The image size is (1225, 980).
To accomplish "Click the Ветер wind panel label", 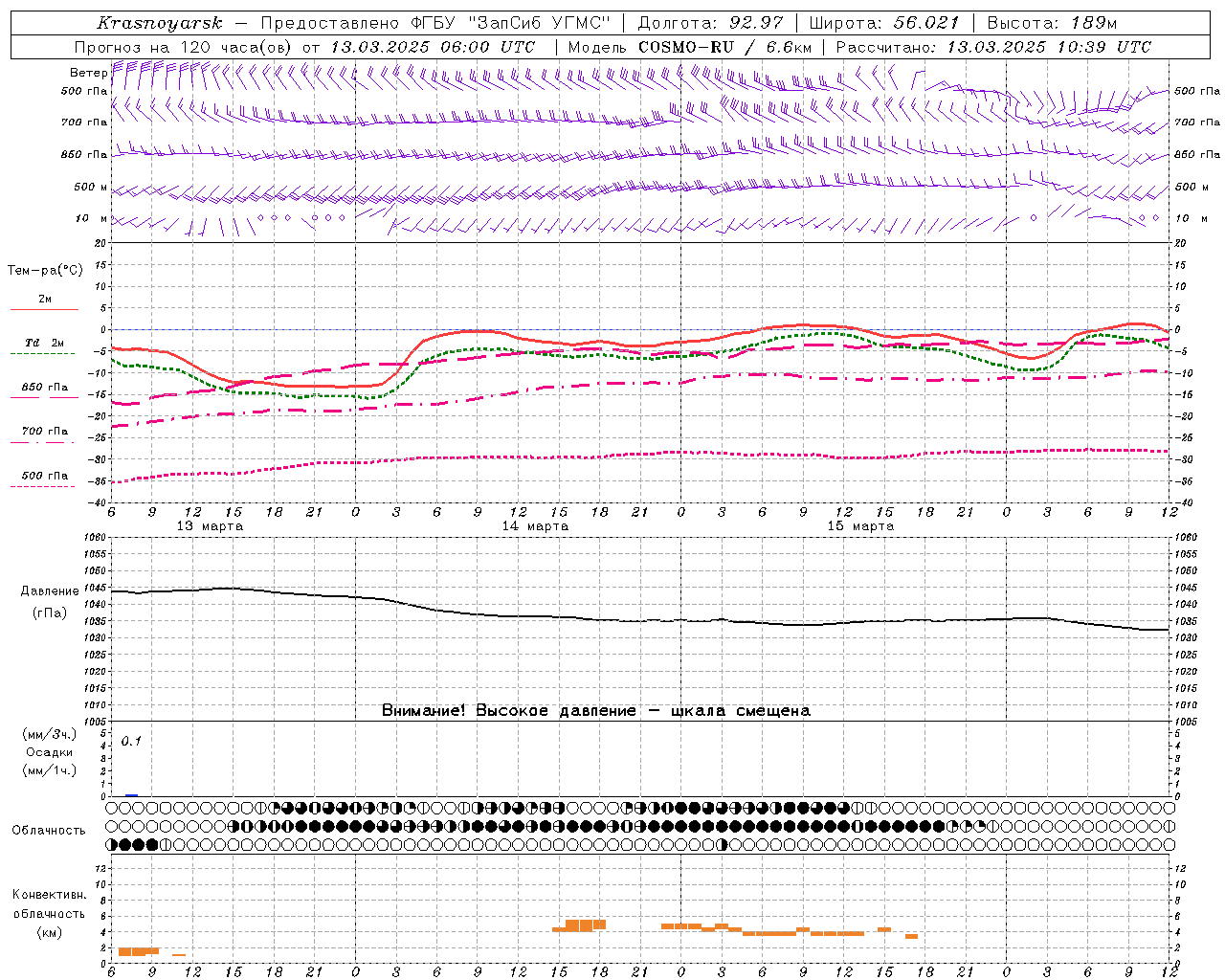I will click(88, 73).
